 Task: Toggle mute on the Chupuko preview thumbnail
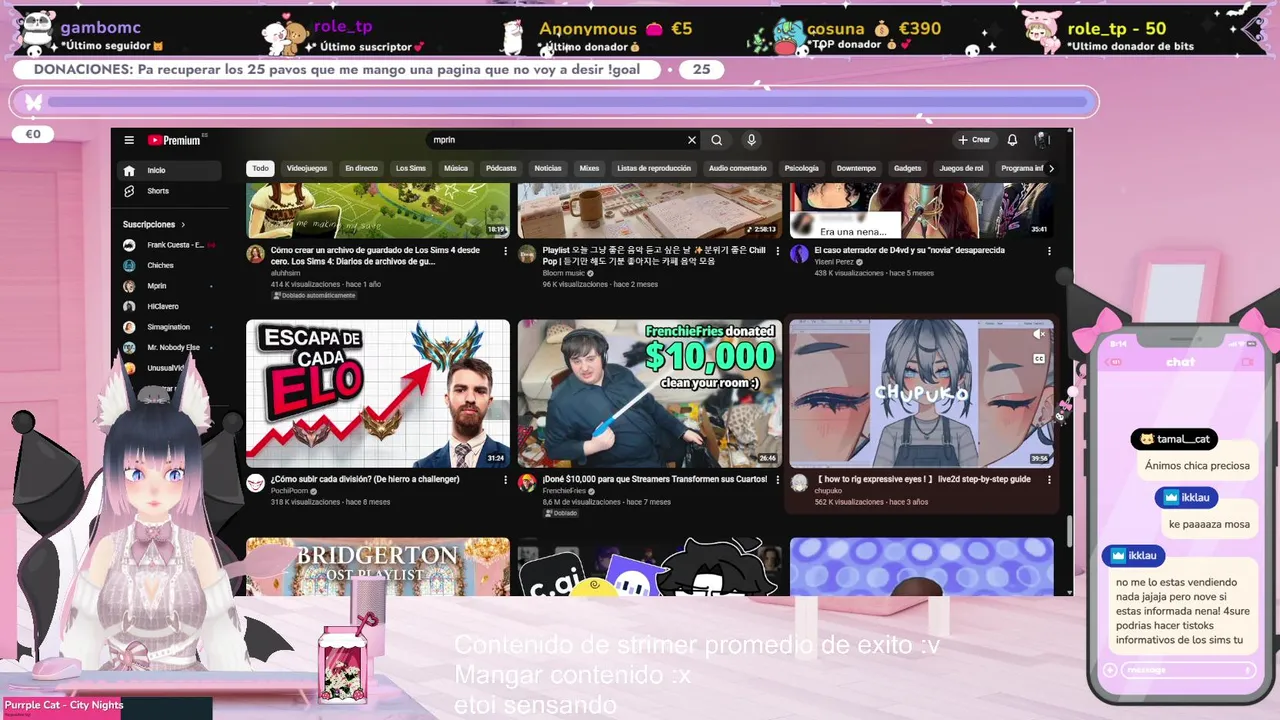(x=1039, y=335)
